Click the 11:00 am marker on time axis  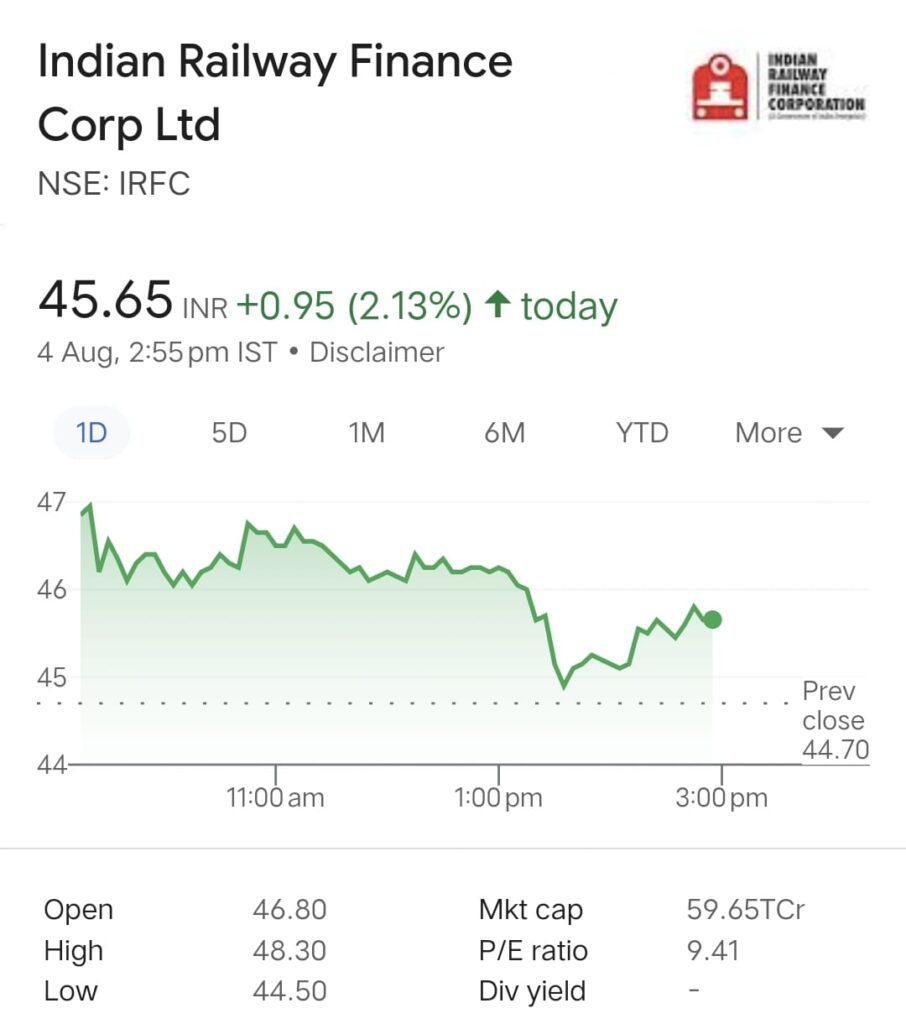275,797
